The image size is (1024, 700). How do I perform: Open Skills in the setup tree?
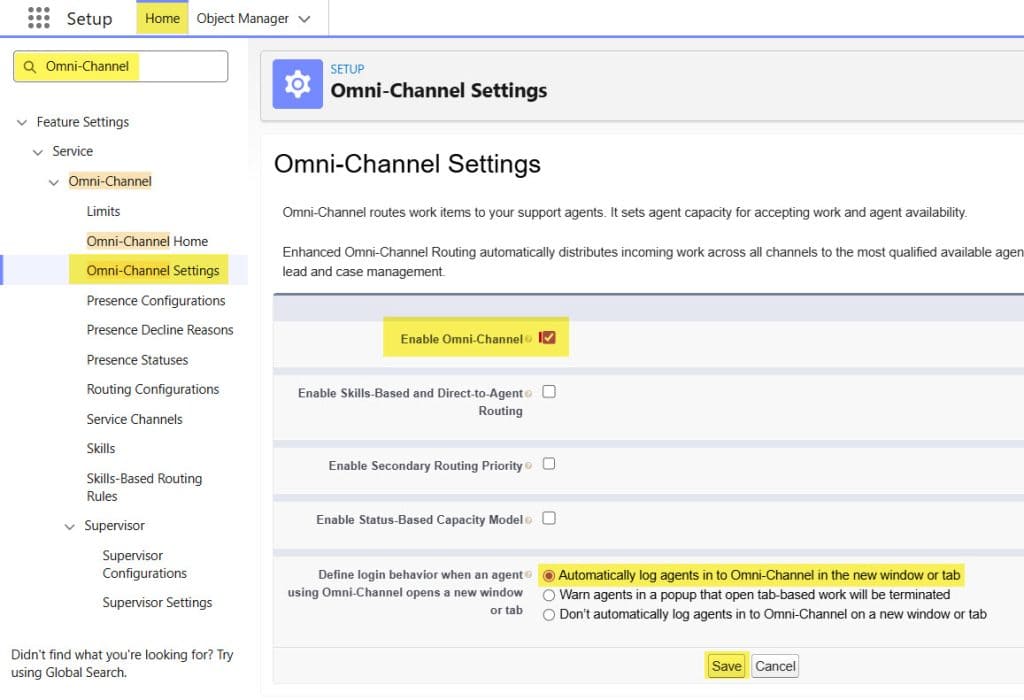(101, 449)
